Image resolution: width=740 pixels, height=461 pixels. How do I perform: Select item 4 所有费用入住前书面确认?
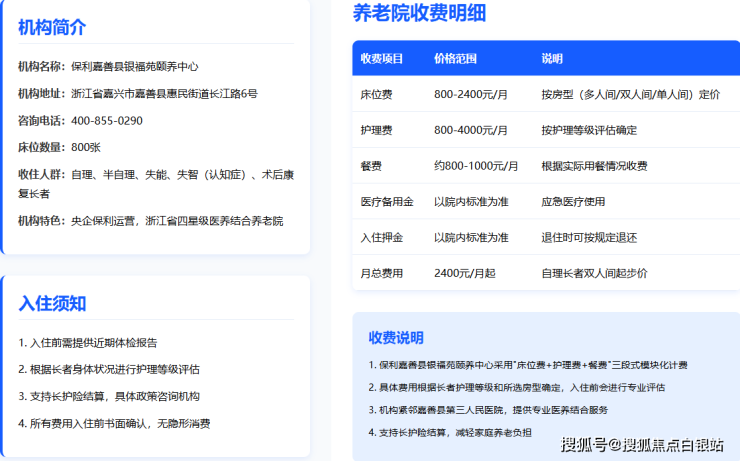(x=114, y=423)
